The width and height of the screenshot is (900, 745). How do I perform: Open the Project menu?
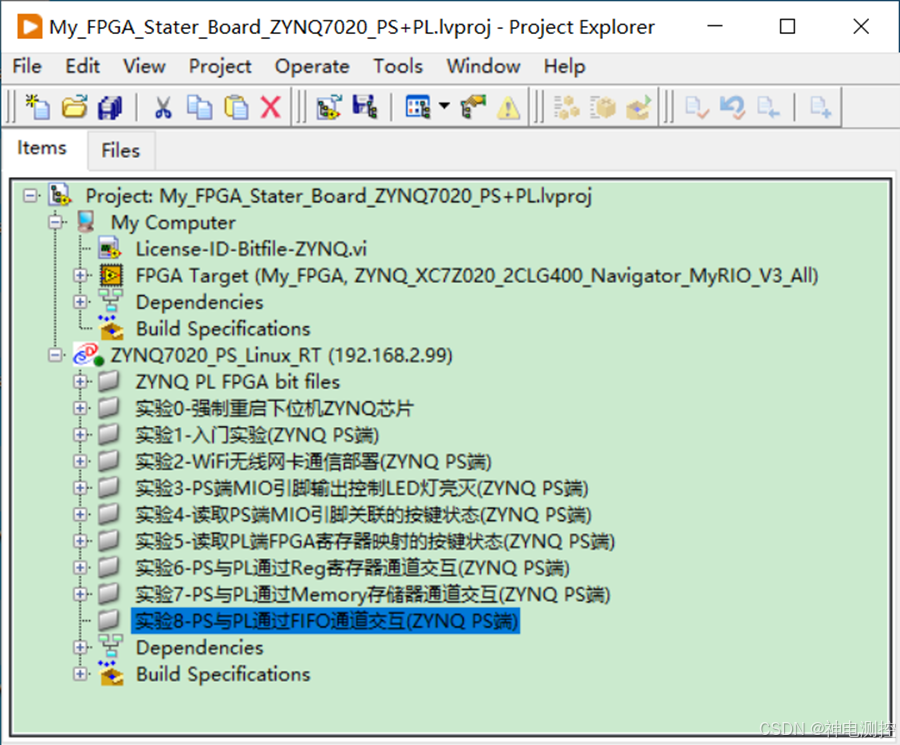click(x=220, y=67)
